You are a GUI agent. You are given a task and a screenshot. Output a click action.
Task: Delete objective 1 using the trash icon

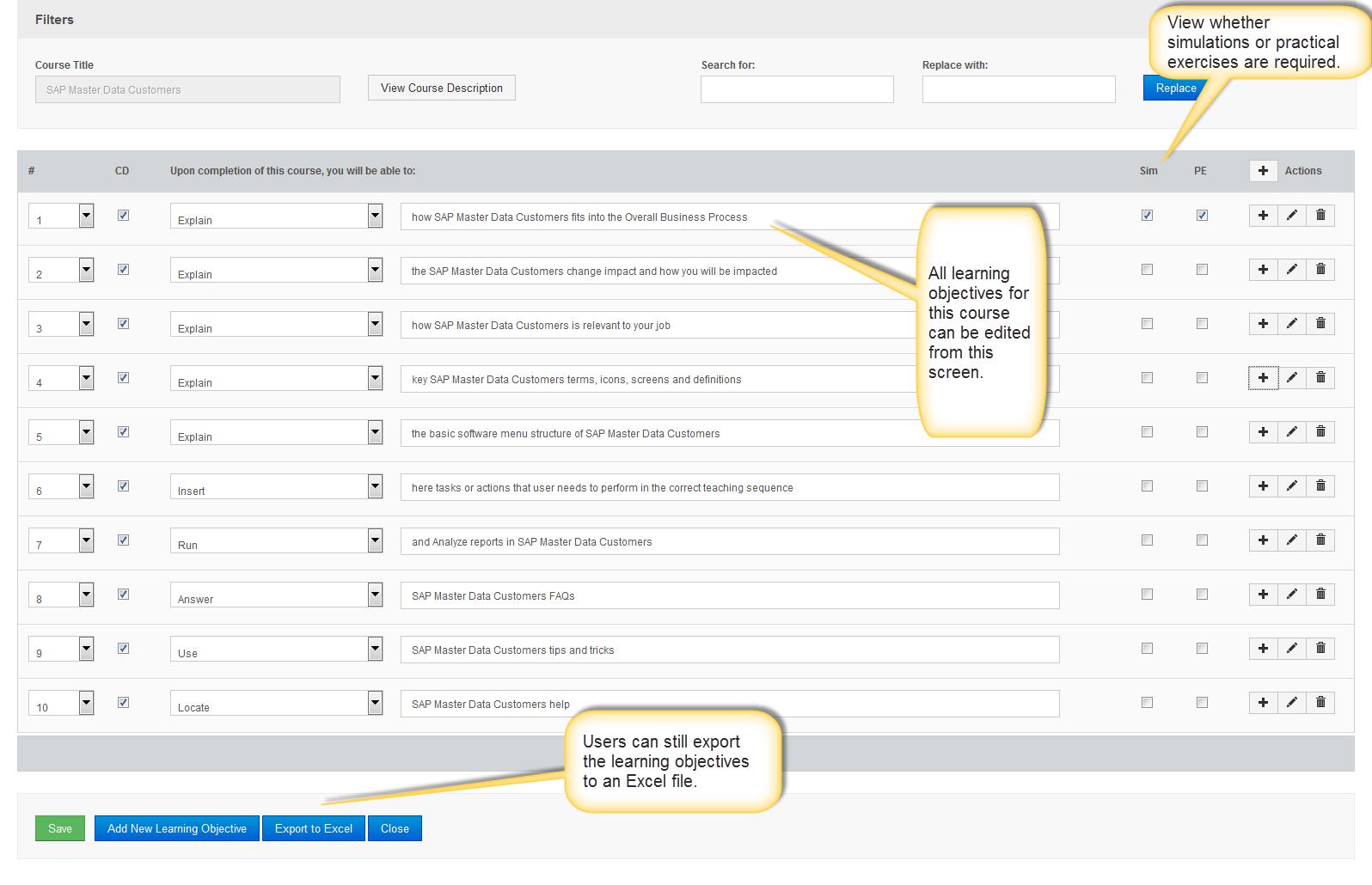[1320, 216]
